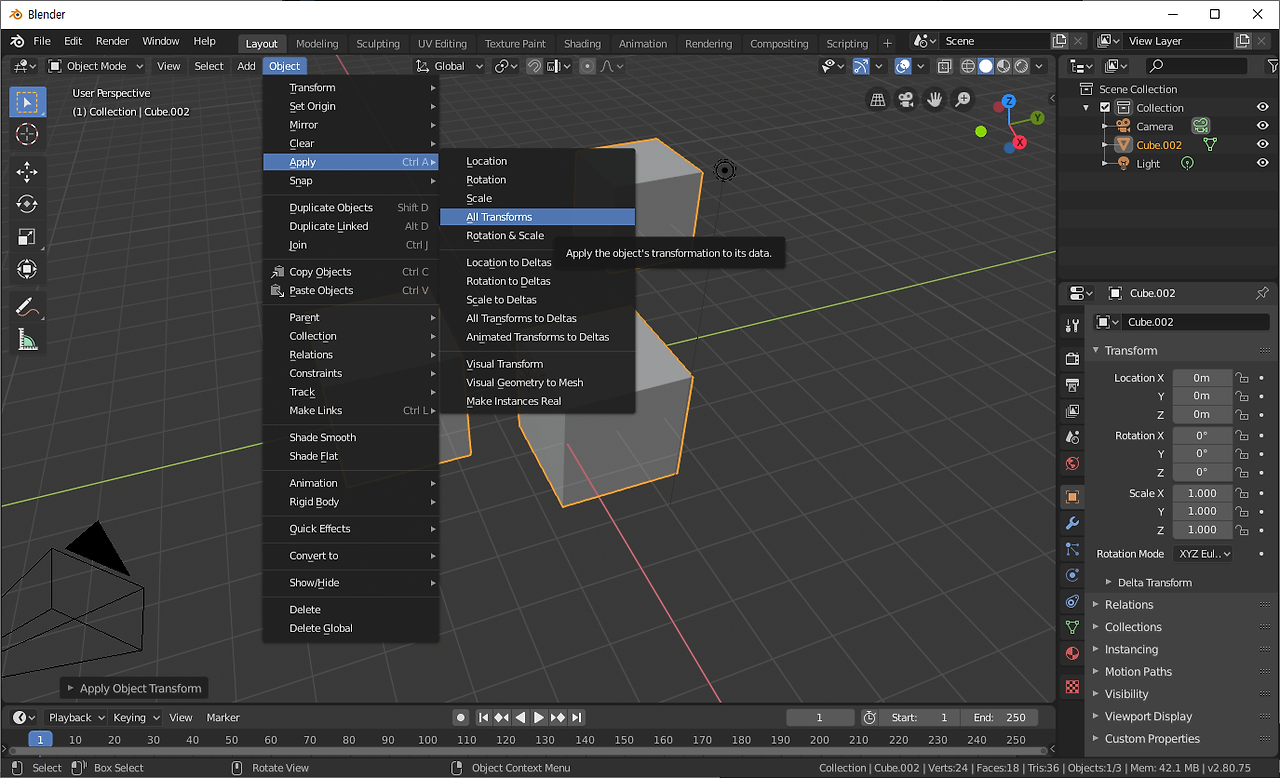Toggle visibility of Cube.002 in outliner
1280x778 pixels.
point(1263,144)
